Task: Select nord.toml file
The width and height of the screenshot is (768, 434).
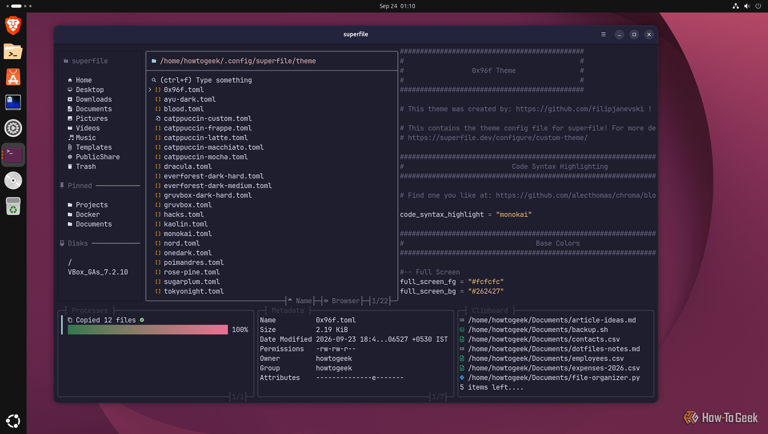Action: point(182,243)
